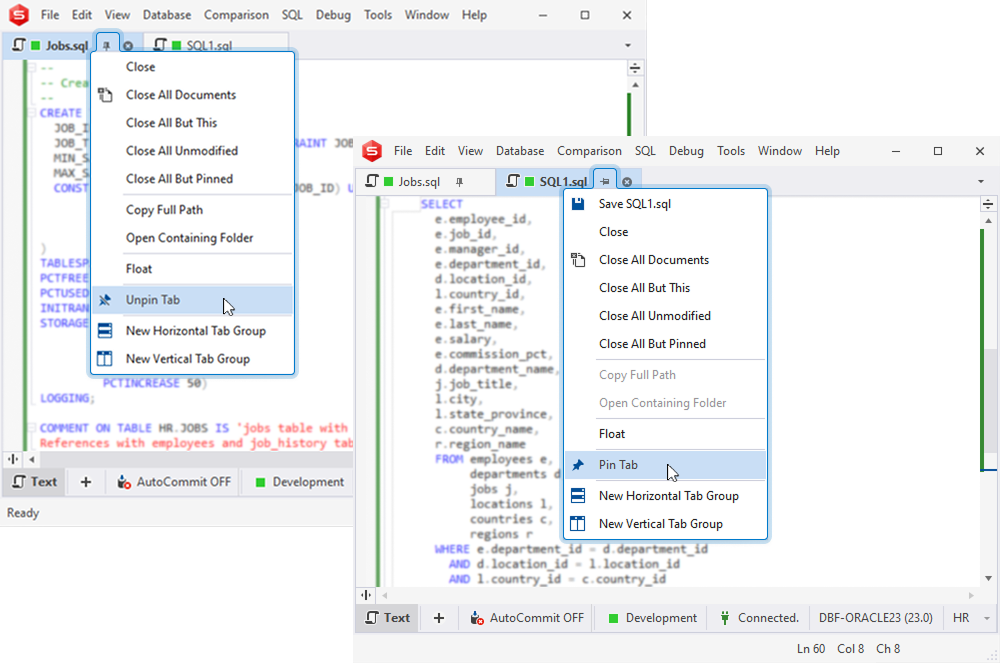Switch to the Text view tab in the left window

coord(35,483)
